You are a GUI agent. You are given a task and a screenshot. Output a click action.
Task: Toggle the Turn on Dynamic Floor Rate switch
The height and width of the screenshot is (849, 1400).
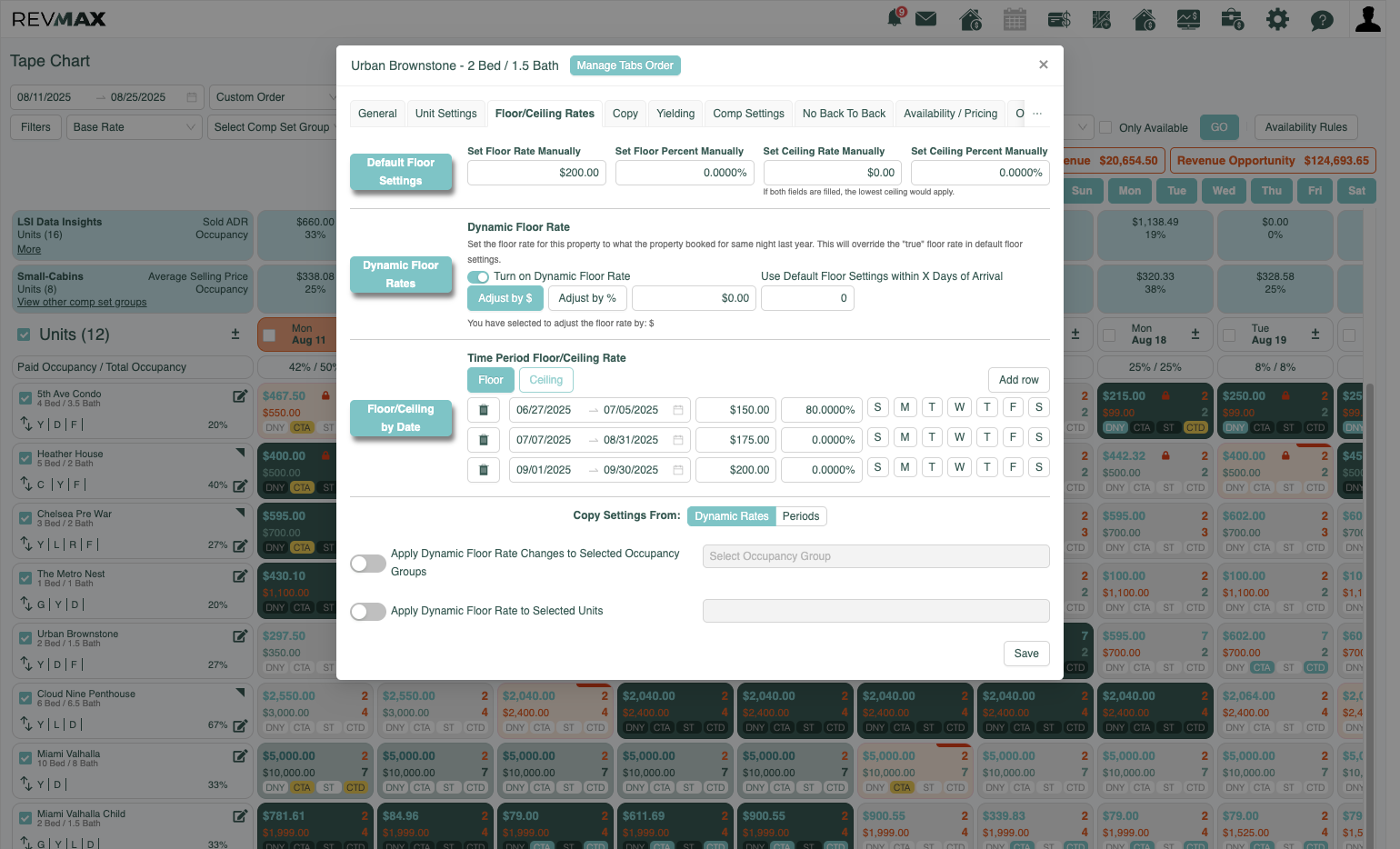tap(478, 276)
